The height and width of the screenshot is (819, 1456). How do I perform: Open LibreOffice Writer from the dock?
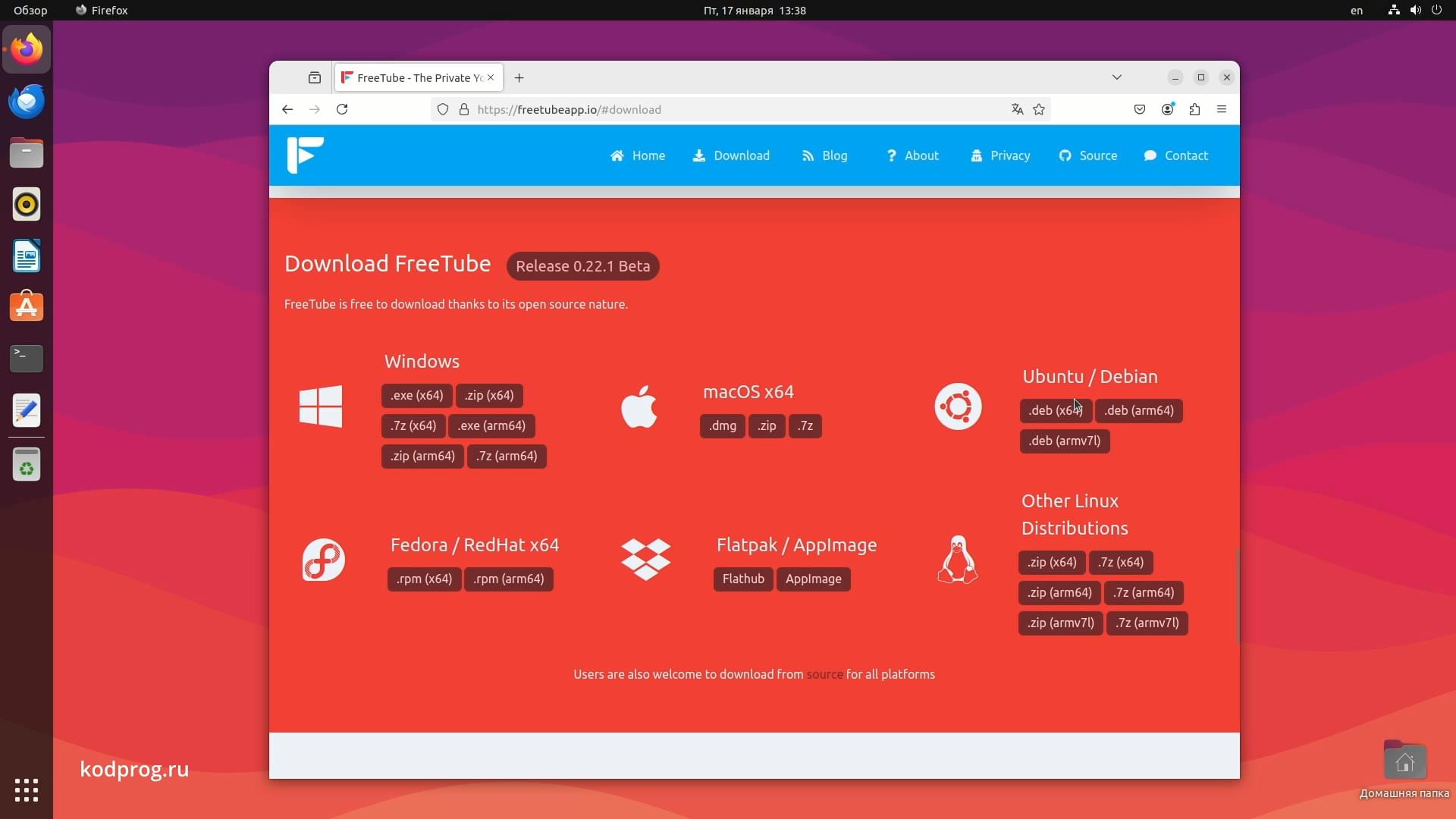tap(27, 256)
